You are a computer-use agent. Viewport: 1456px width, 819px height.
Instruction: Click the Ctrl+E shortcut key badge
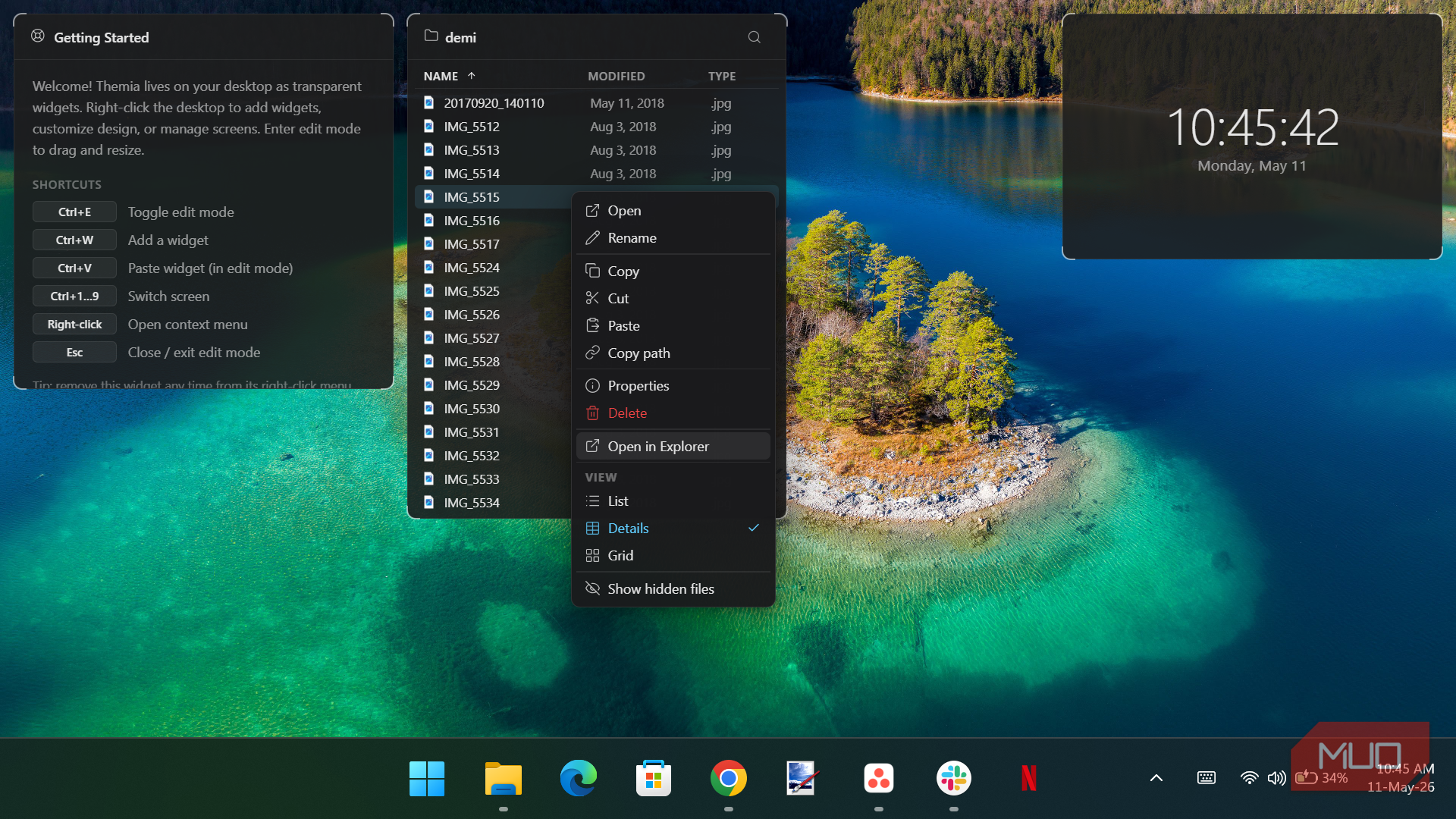point(74,212)
